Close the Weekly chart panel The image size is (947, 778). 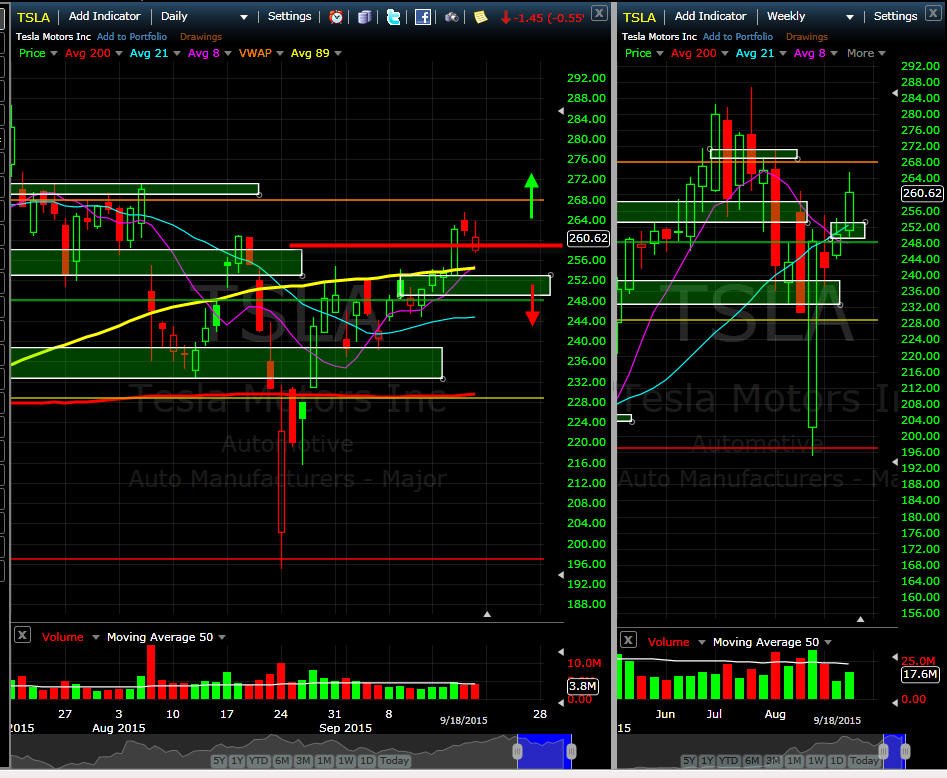point(934,13)
